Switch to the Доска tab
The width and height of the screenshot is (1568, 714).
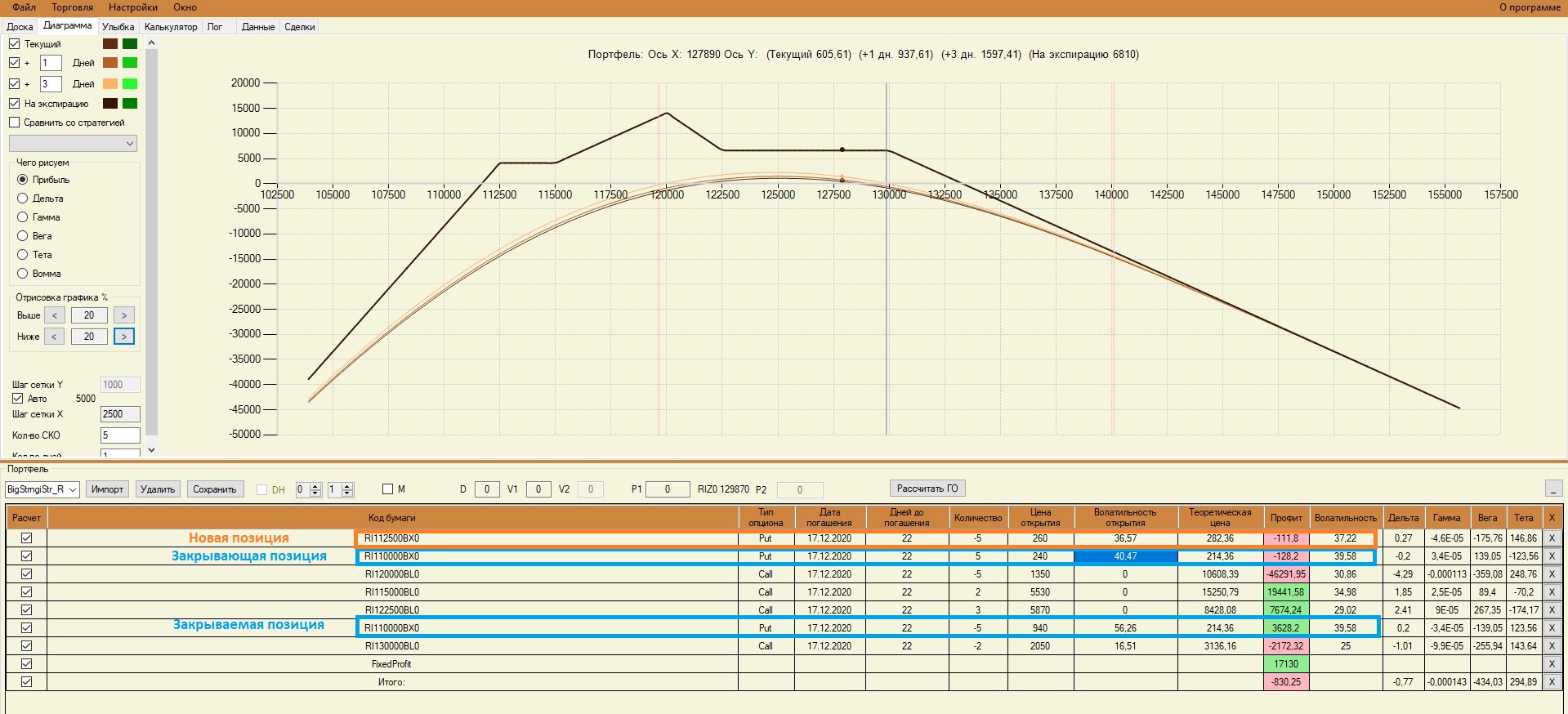(x=20, y=27)
